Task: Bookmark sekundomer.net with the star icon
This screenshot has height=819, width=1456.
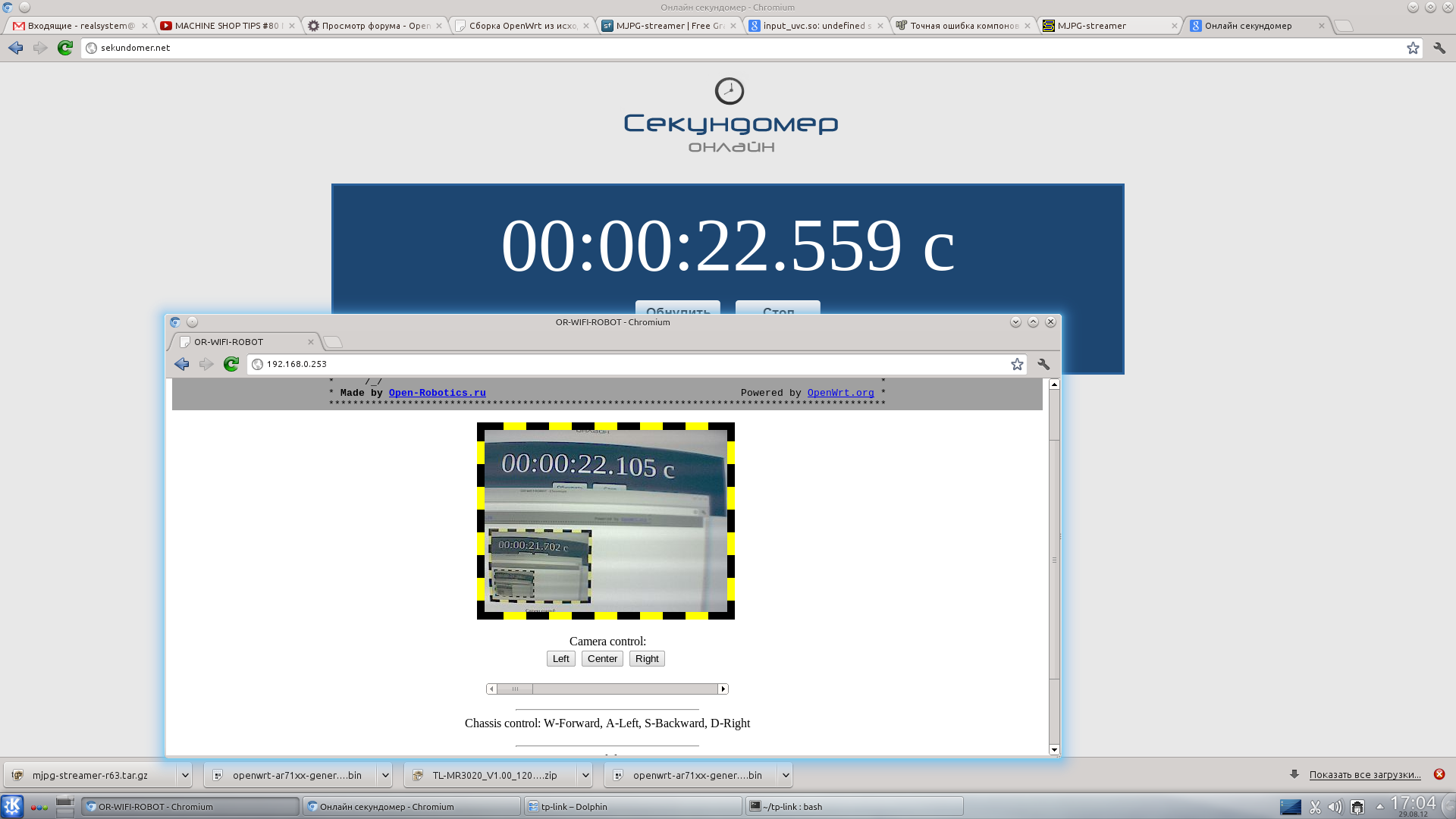Action: [x=1413, y=48]
